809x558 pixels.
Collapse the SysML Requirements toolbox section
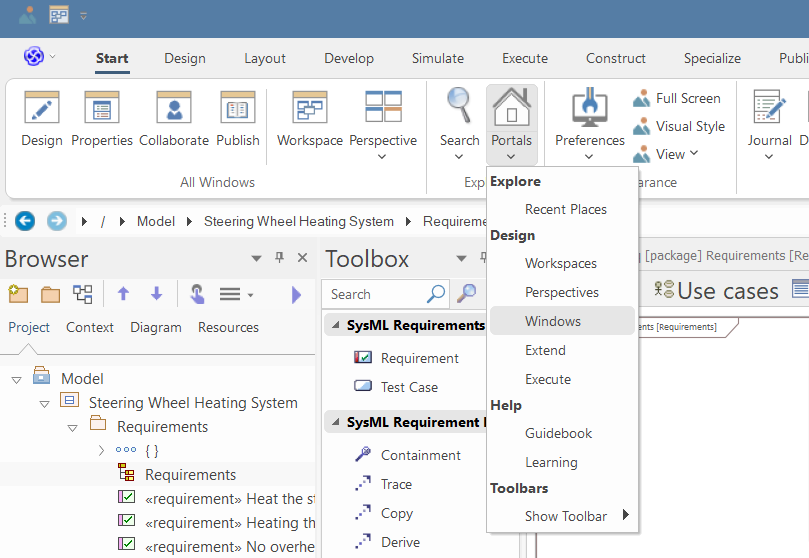pyautogui.click(x=335, y=326)
